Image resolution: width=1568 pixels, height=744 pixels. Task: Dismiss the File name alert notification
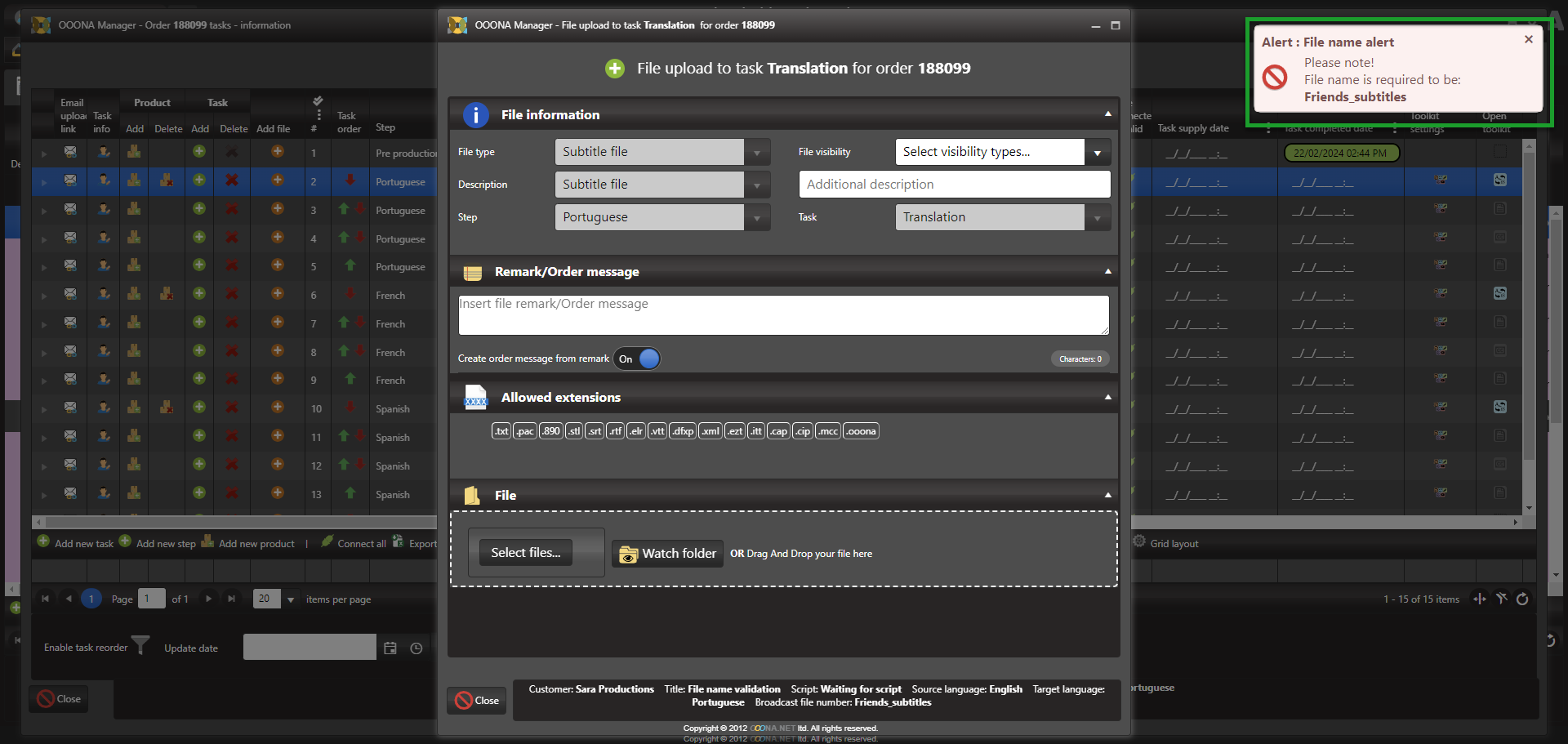pyautogui.click(x=1528, y=39)
